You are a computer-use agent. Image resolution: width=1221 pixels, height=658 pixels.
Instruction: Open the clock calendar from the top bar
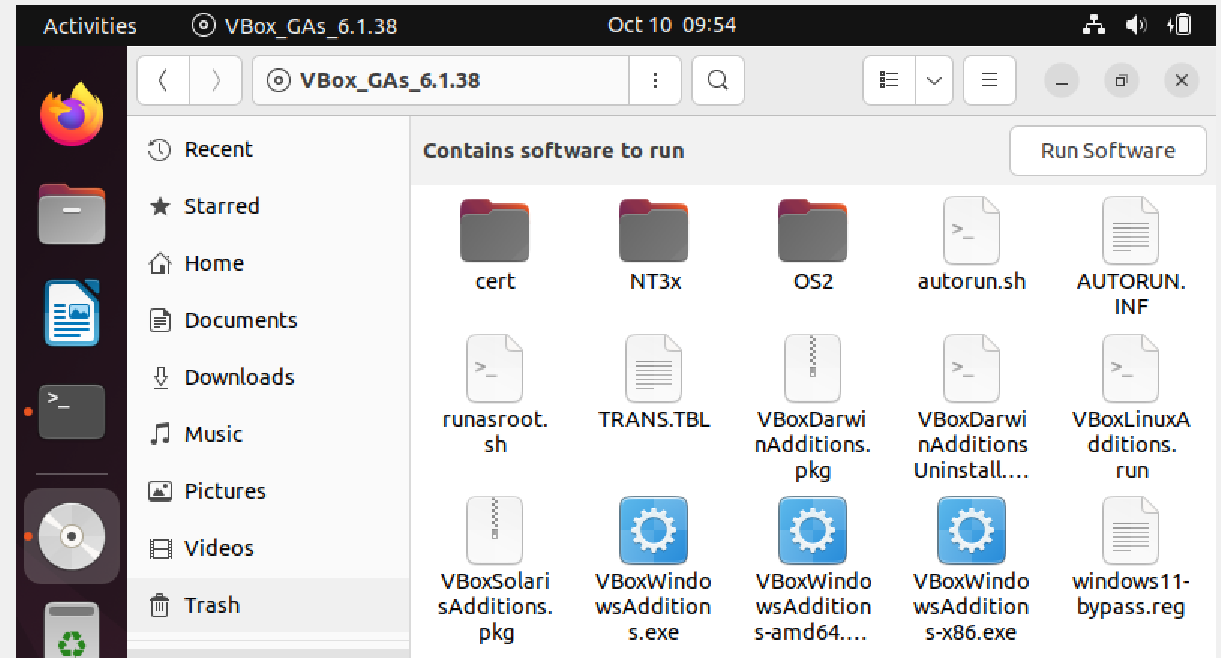pos(673,25)
